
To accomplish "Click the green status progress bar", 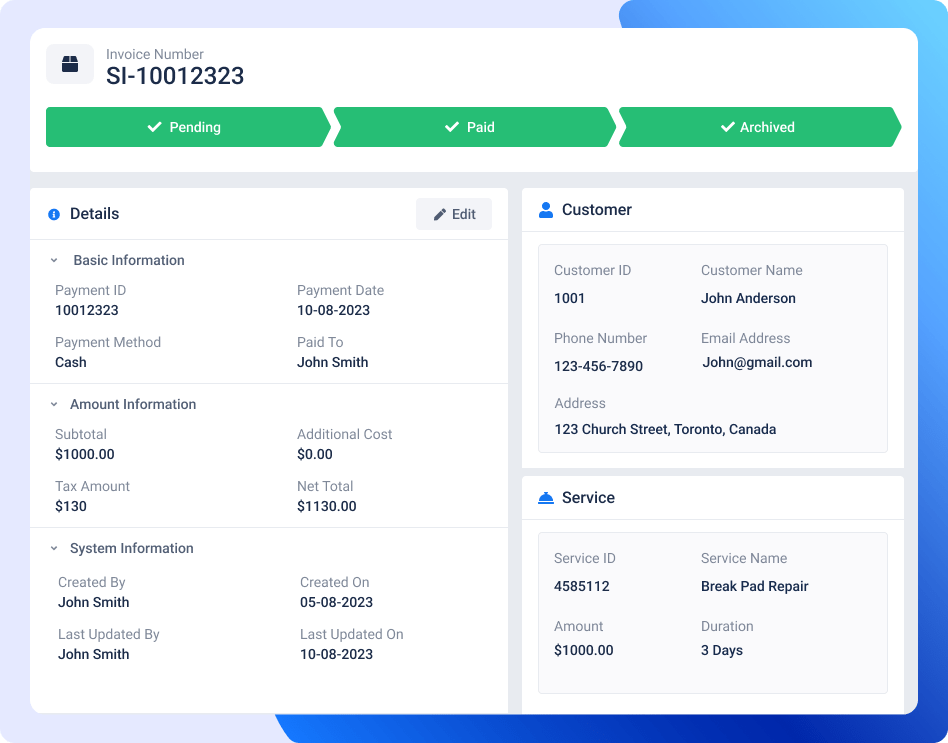I will (474, 127).
